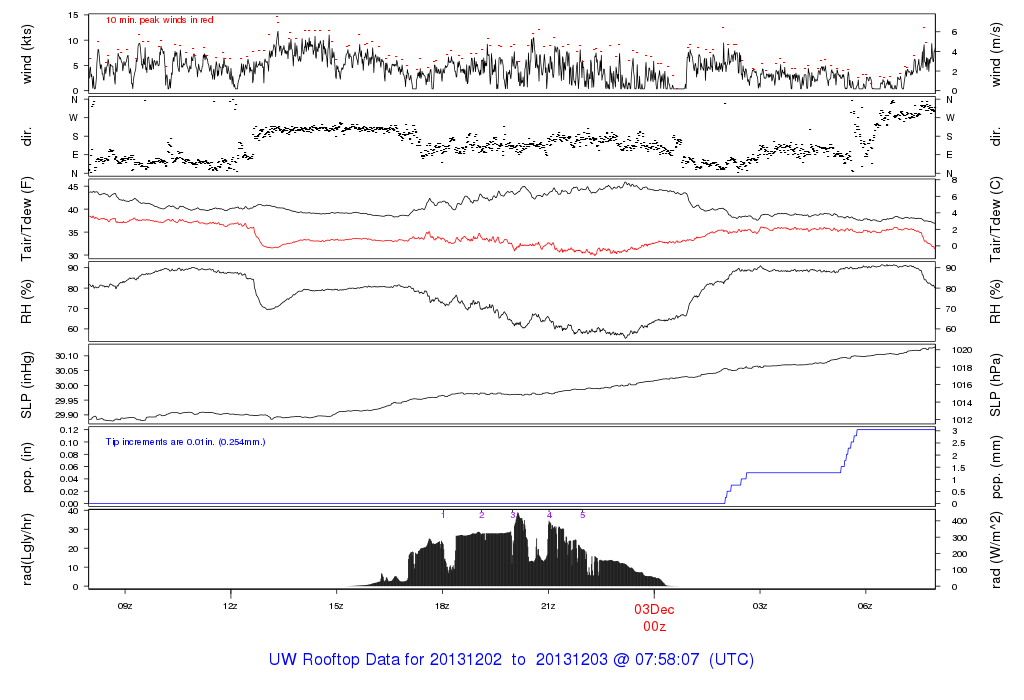Screen dimensions: 1024x700
Task: Select the '30.10' SLP inHg tick value
Action: click(67, 356)
